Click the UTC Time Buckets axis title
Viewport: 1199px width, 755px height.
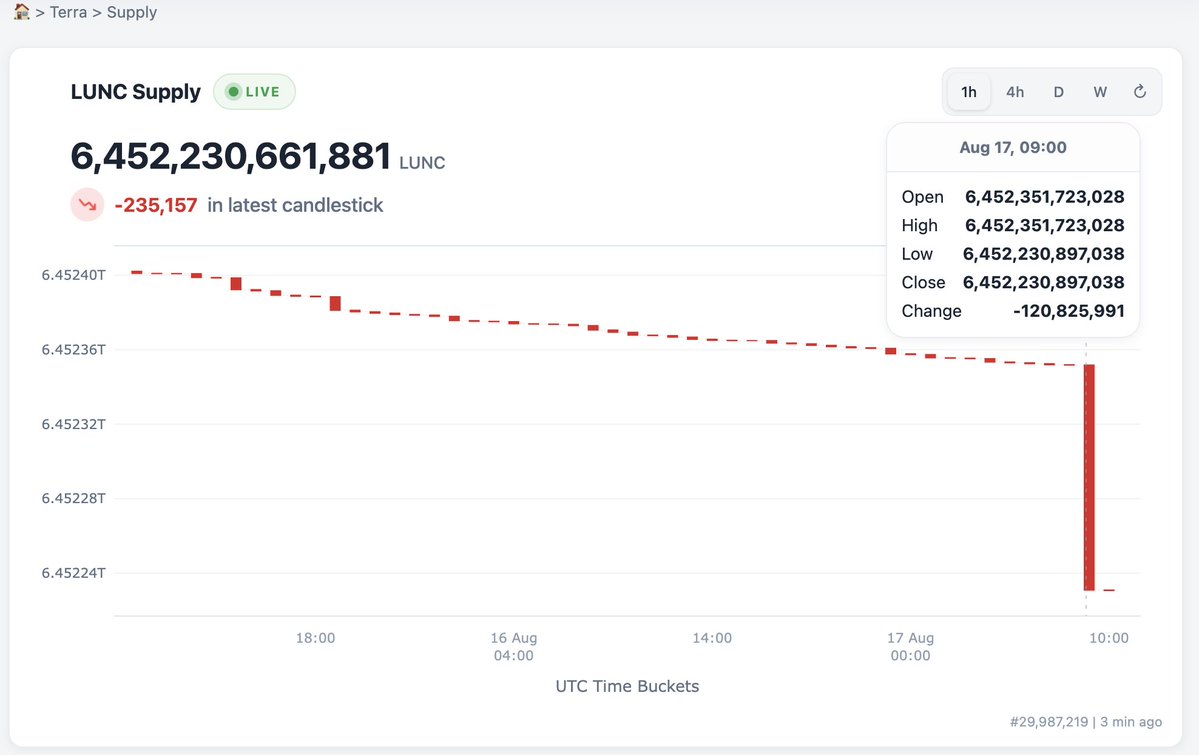pos(627,686)
